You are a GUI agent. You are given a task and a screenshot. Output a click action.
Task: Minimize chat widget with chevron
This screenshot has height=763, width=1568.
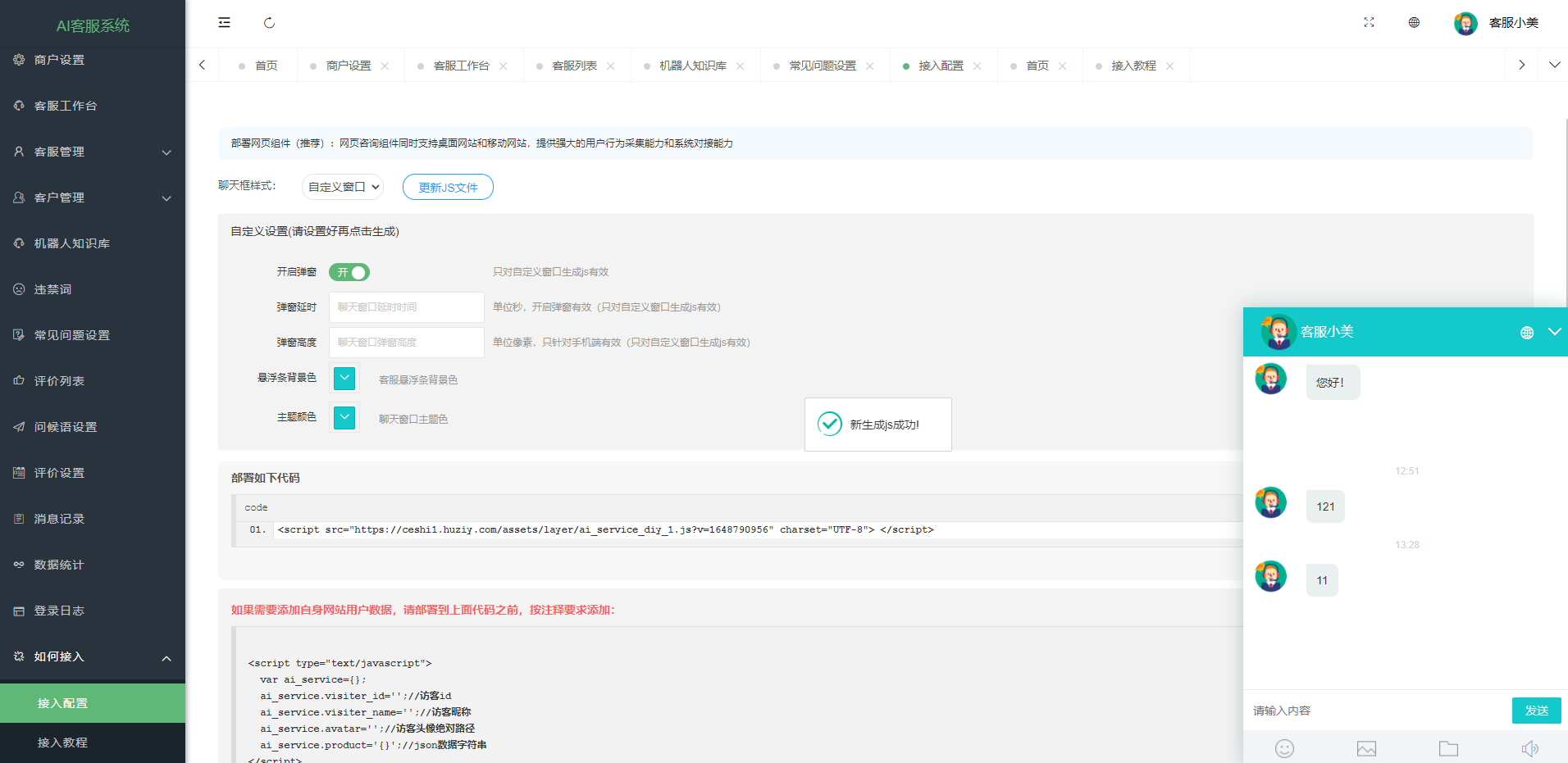(x=1554, y=332)
